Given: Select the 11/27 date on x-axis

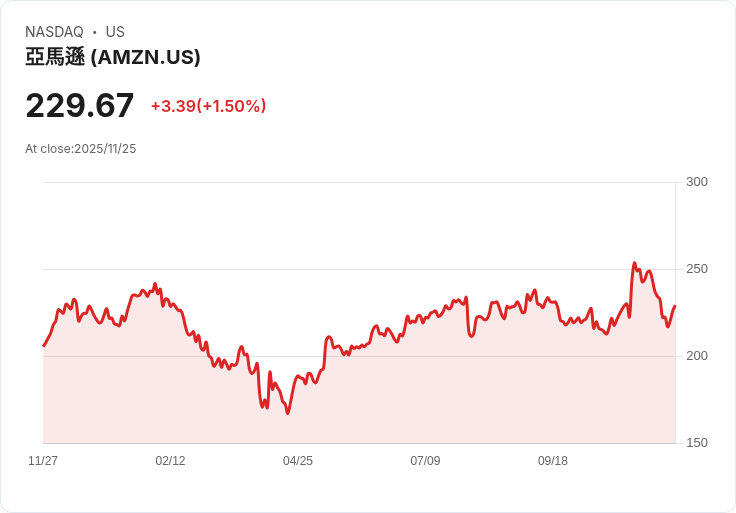Looking at the screenshot, I should pyautogui.click(x=43, y=461).
